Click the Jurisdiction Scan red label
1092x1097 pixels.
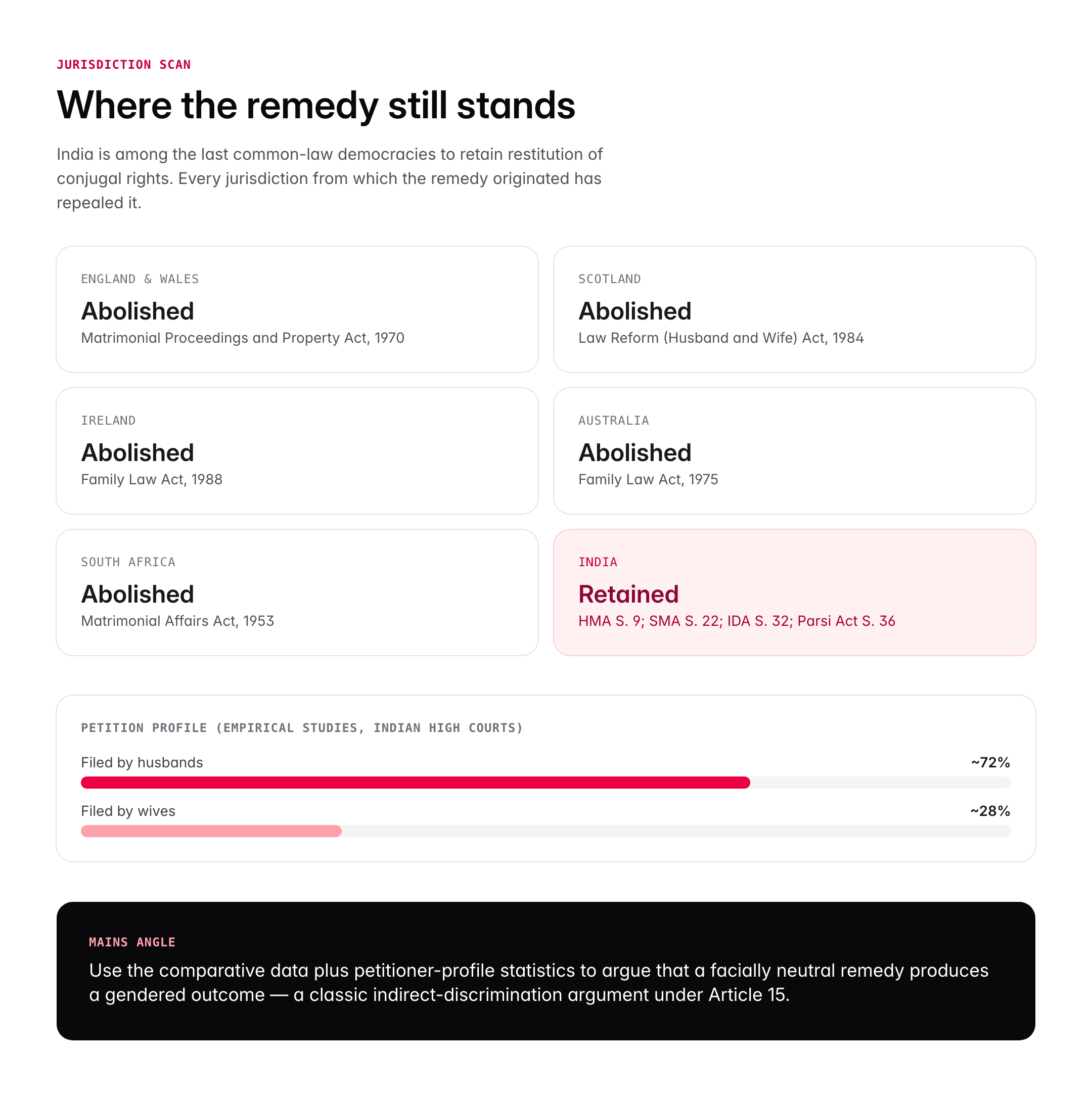point(123,65)
